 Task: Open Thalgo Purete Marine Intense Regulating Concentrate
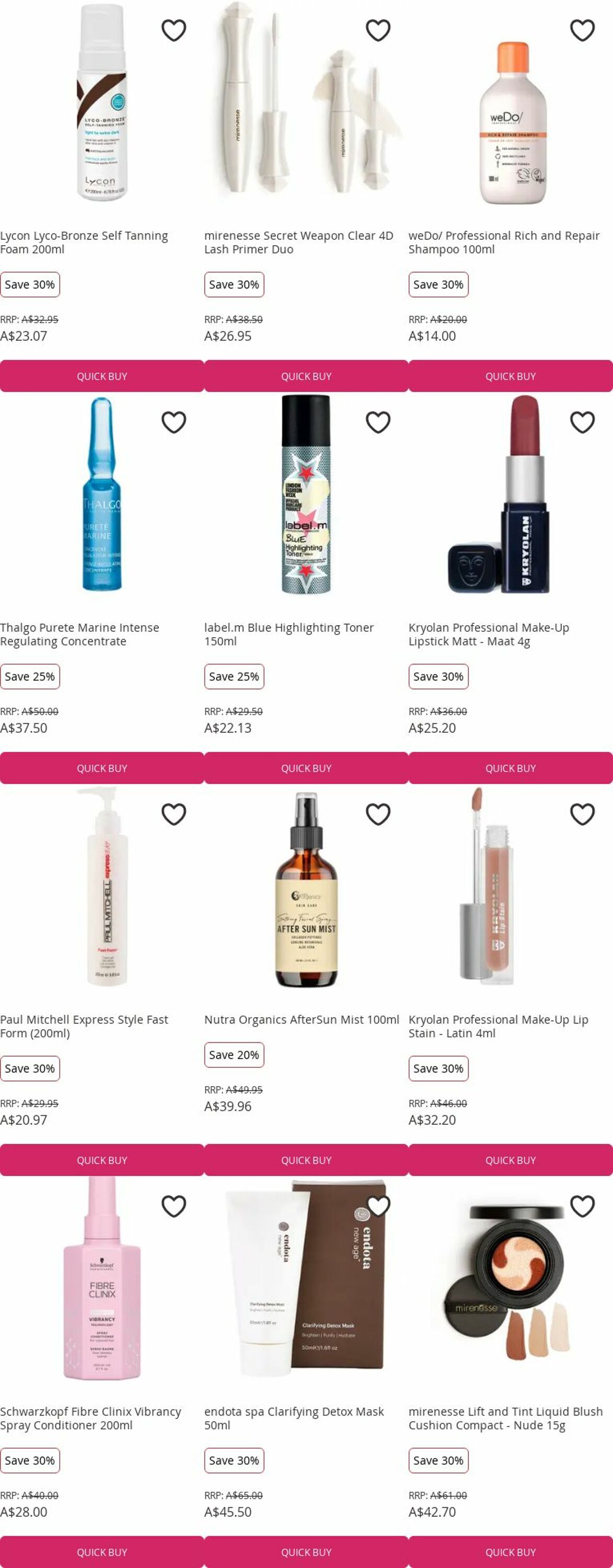(80, 635)
